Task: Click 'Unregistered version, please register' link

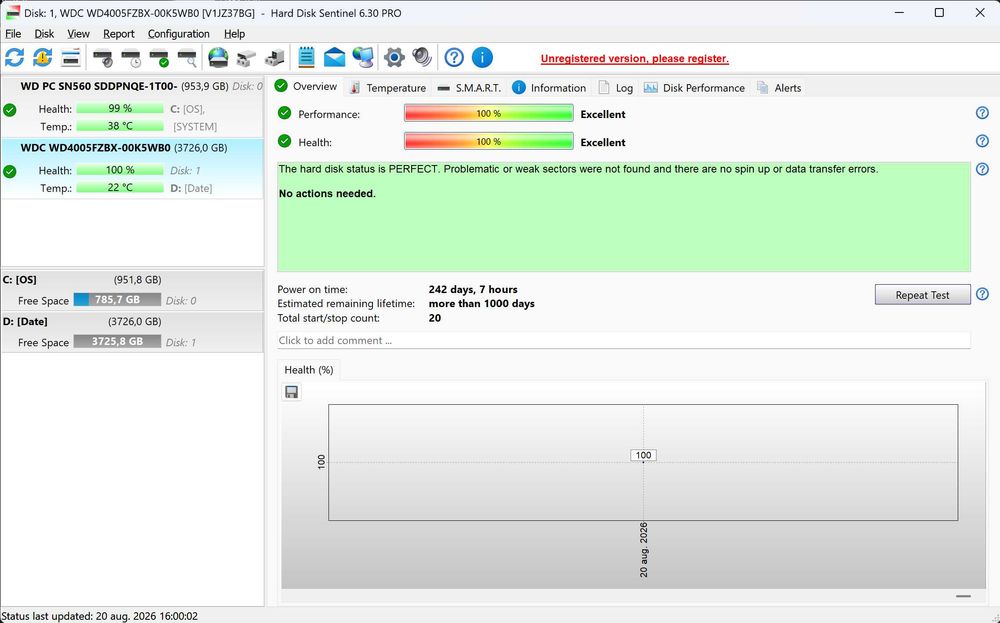Action: tap(635, 59)
